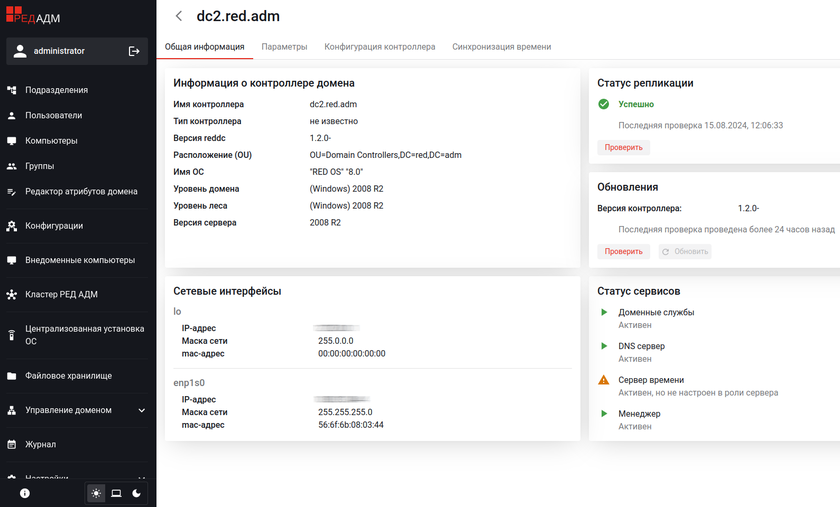Viewport: 840px width, 507px height.
Task: Select the Конфигурация контроллера tab
Action: [x=379, y=46]
